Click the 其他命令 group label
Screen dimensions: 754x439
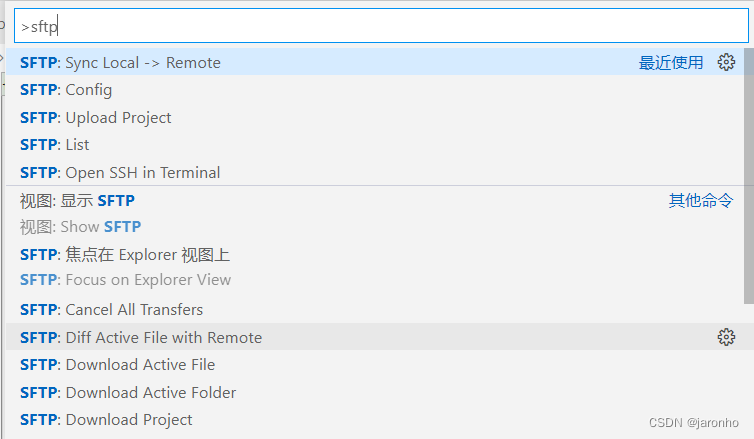click(701, 200)
